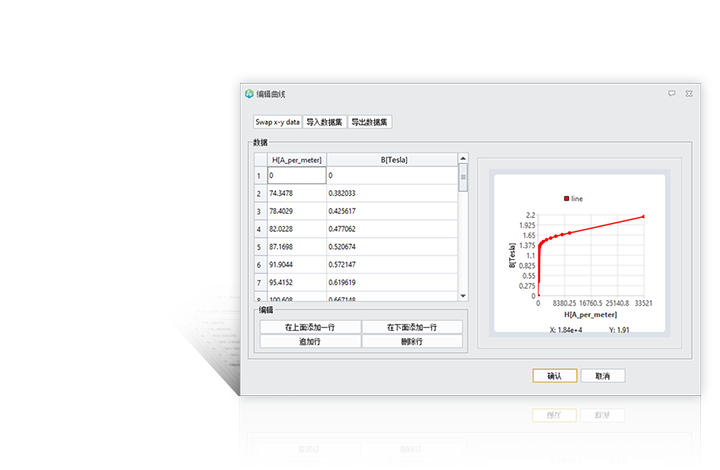Click the Swap x-y data button

pyautogui.click(x=277, y=122)
